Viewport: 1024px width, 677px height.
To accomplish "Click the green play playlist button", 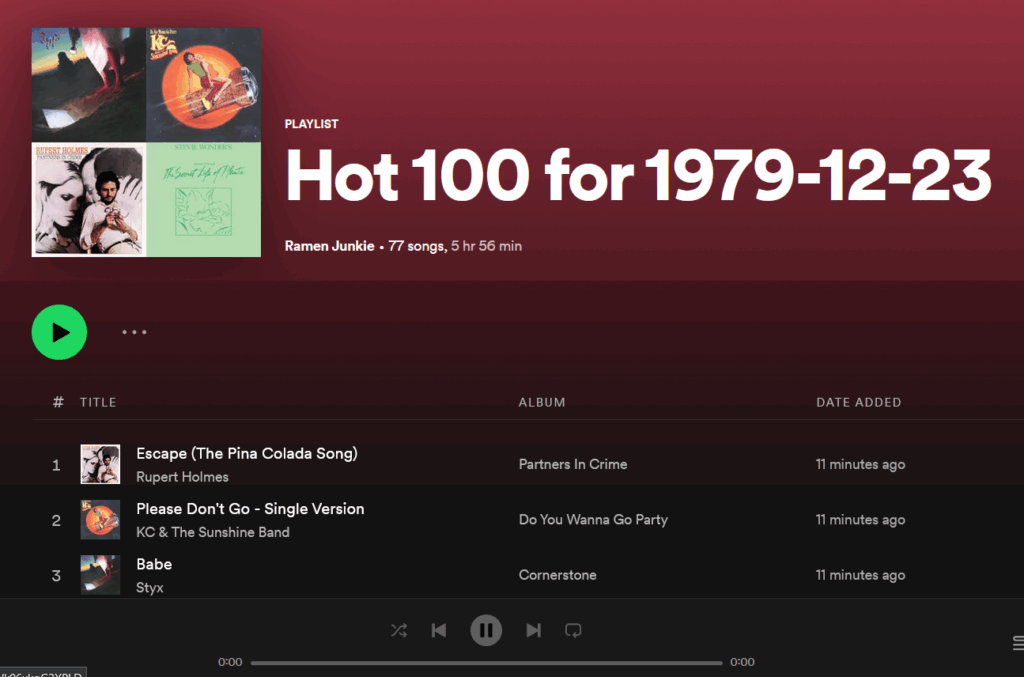I will click(59, 332).
